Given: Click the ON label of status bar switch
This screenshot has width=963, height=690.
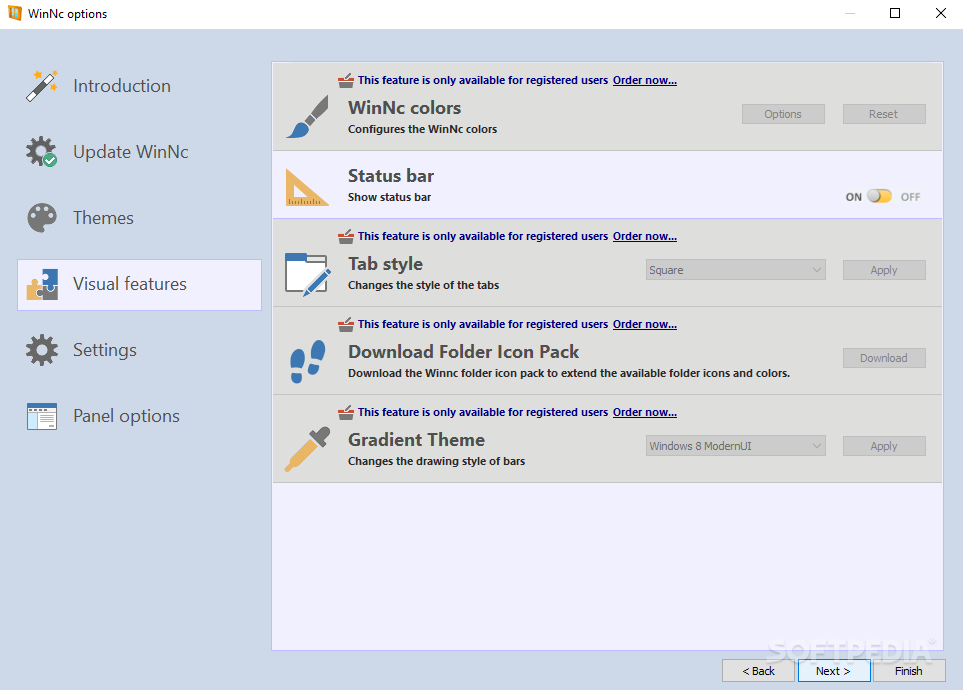Looking at the screenshot, I should pos(854,197).
